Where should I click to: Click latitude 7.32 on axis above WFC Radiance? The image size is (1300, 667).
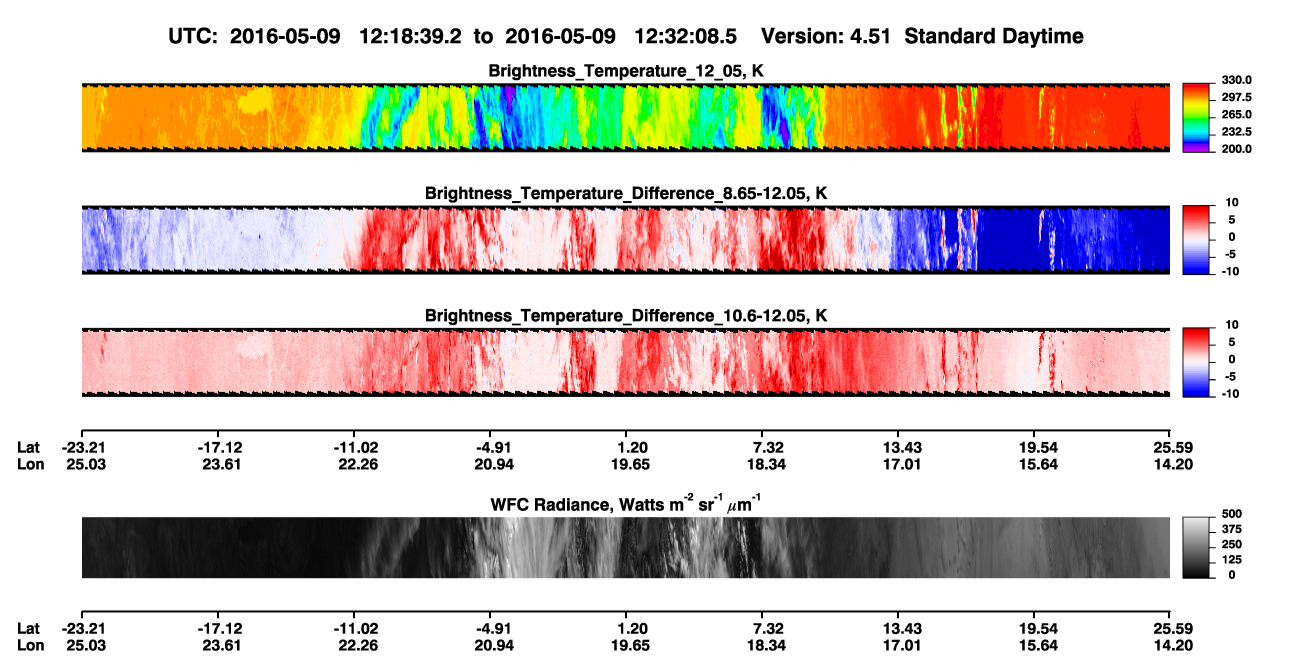(x=769, y=447)
